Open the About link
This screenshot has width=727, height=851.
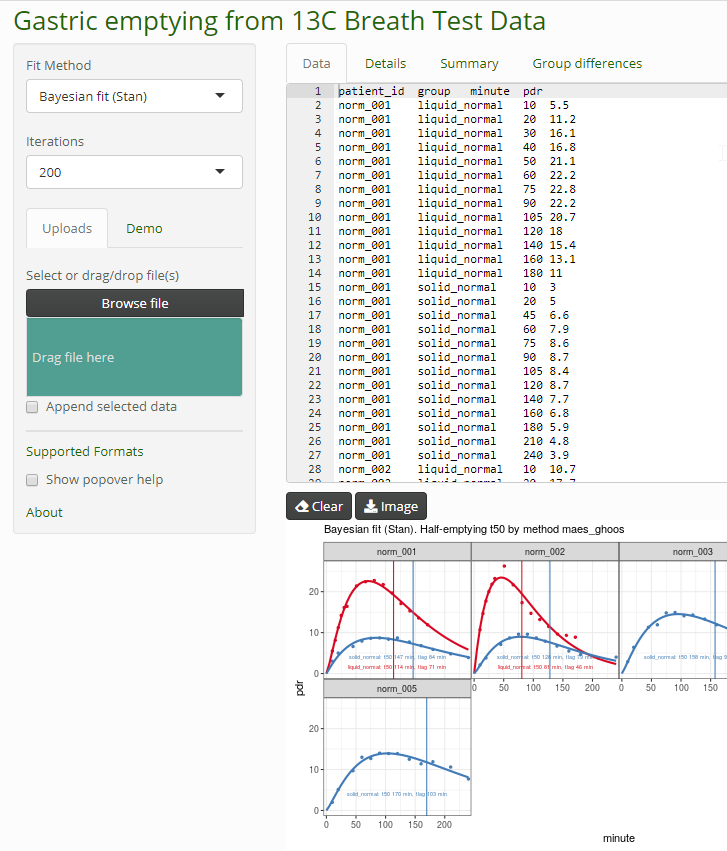tap(44, 512)
